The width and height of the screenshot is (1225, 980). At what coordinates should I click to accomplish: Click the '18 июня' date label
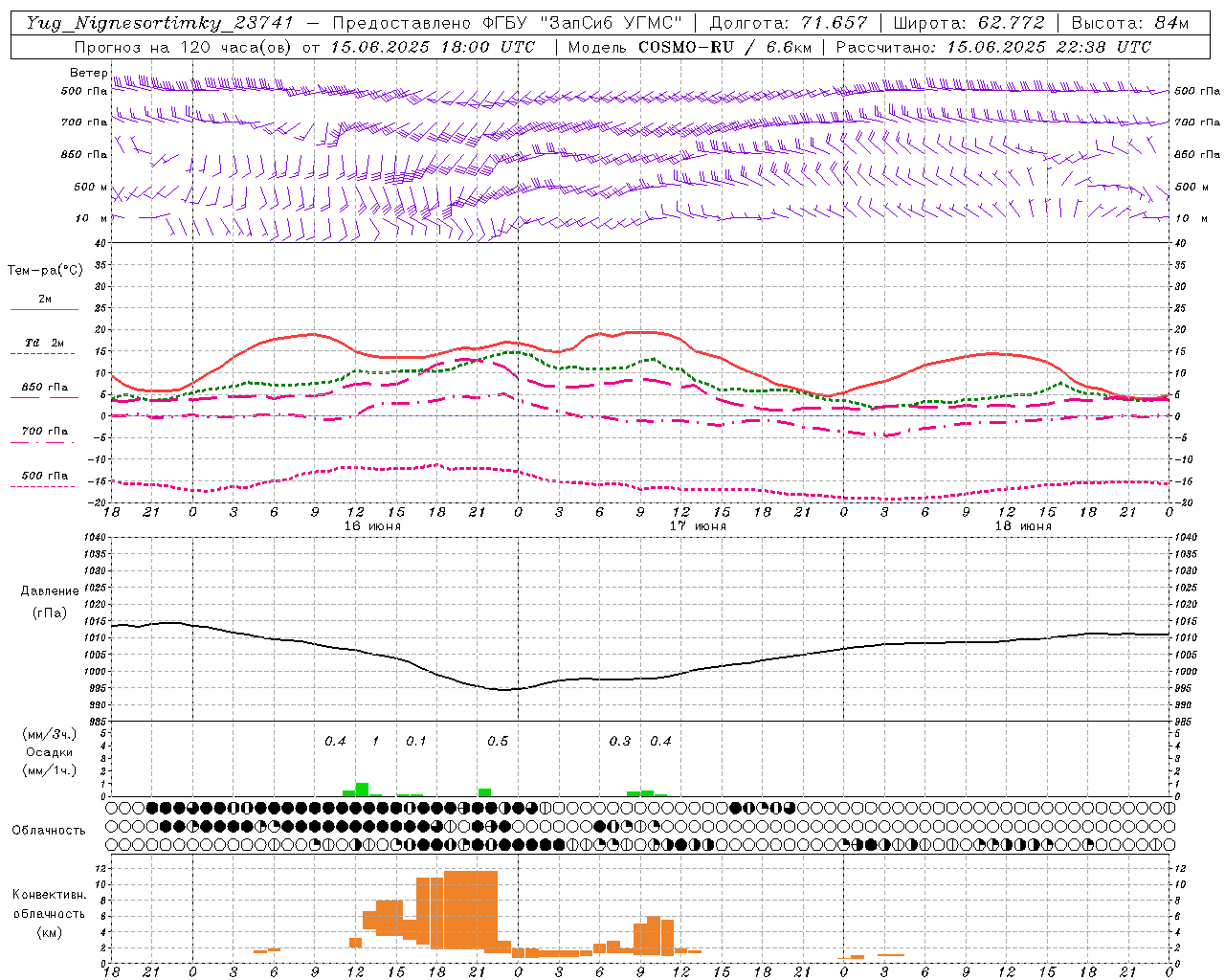tap(1023, 525)
